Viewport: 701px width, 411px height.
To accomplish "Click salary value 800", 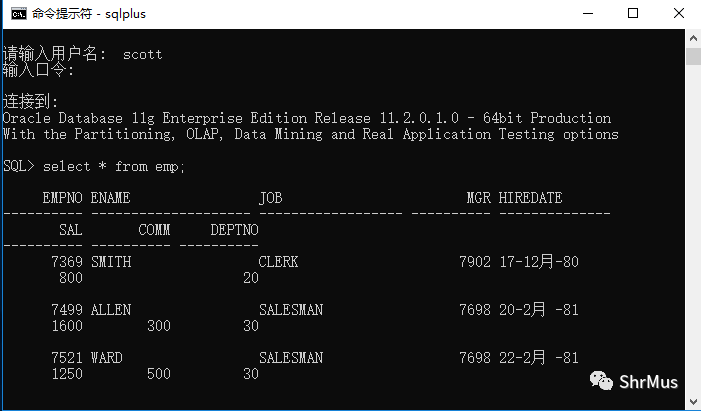I will pos(71,278).
